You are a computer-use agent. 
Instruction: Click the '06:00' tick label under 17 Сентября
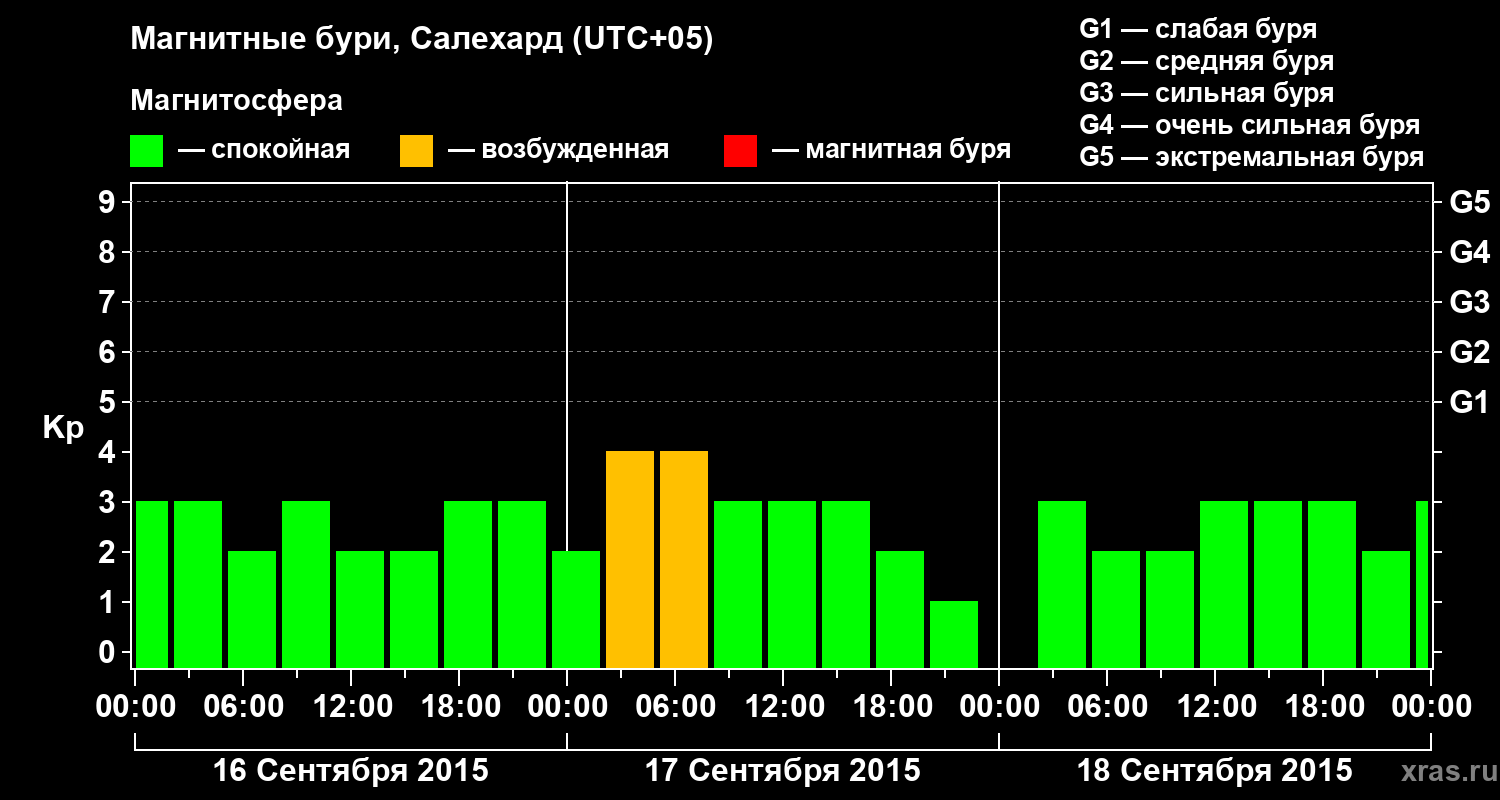pos(675,707)
